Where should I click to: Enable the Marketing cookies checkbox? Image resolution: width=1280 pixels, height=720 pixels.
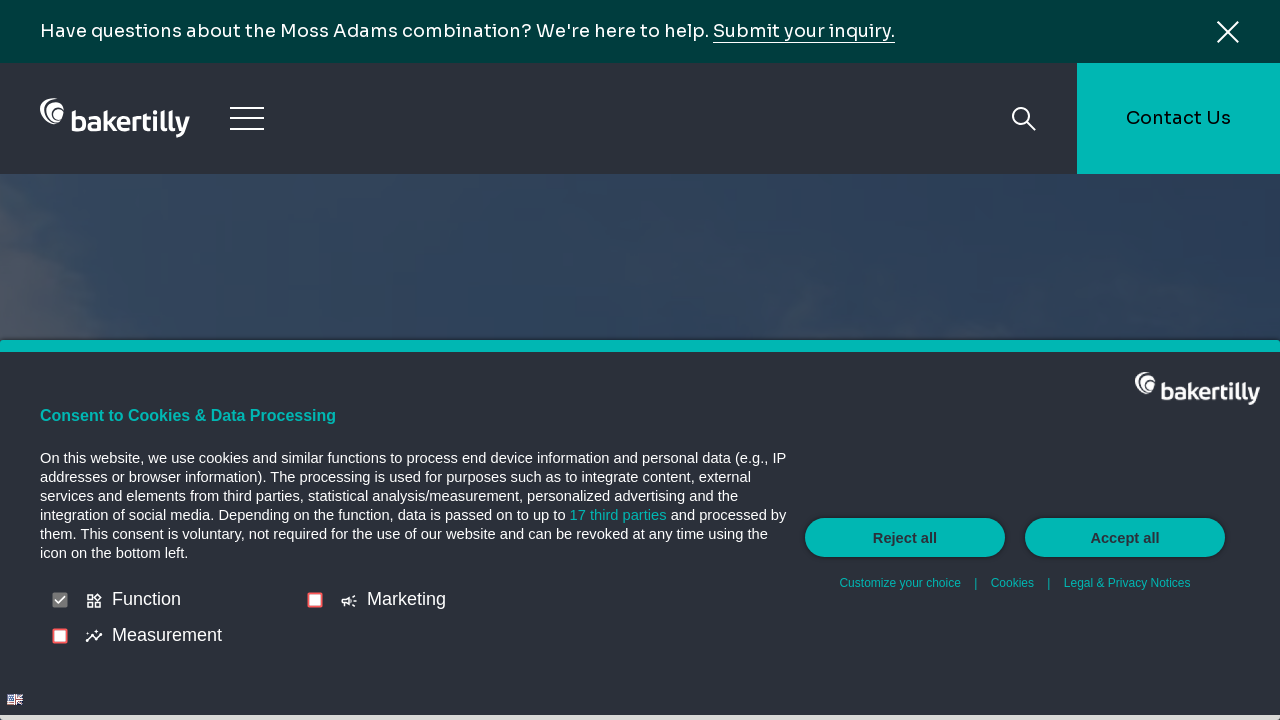[315, 600]
